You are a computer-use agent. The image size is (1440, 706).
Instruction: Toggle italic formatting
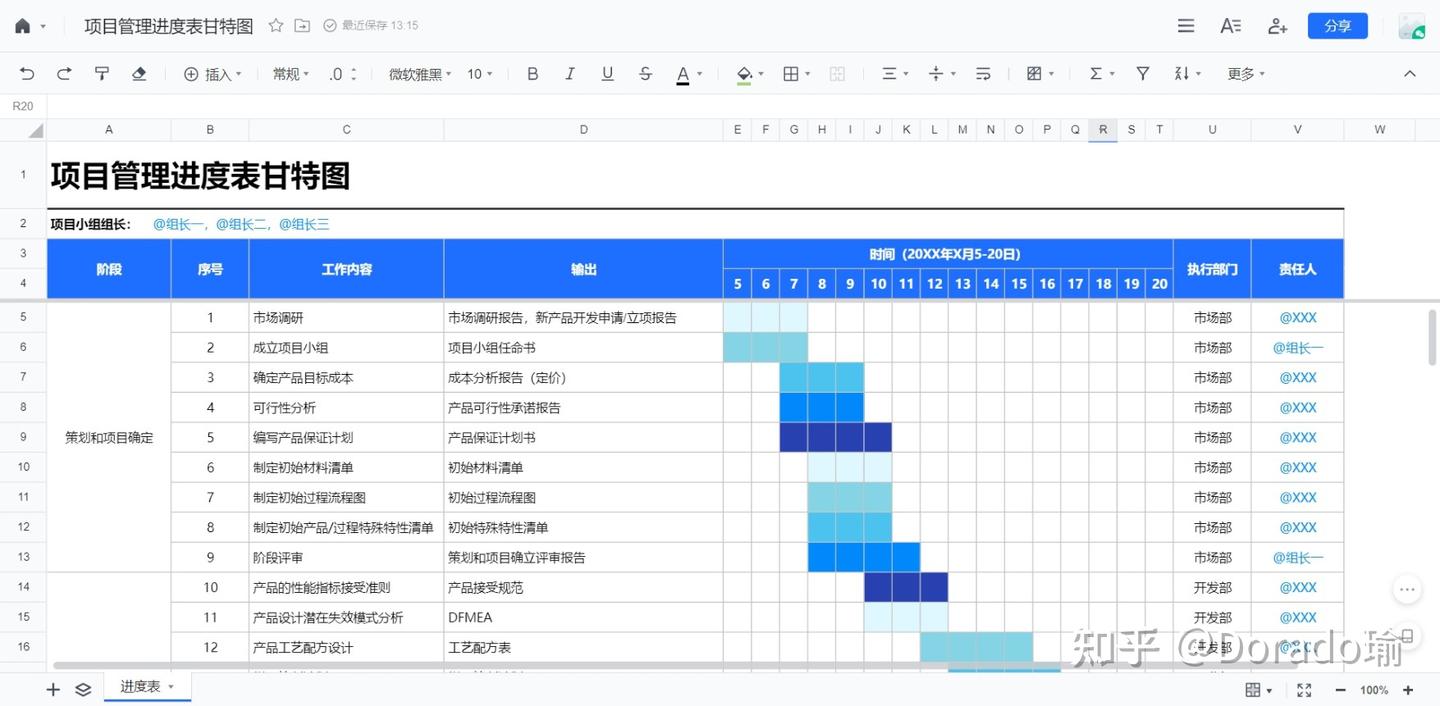click(570, 74)
